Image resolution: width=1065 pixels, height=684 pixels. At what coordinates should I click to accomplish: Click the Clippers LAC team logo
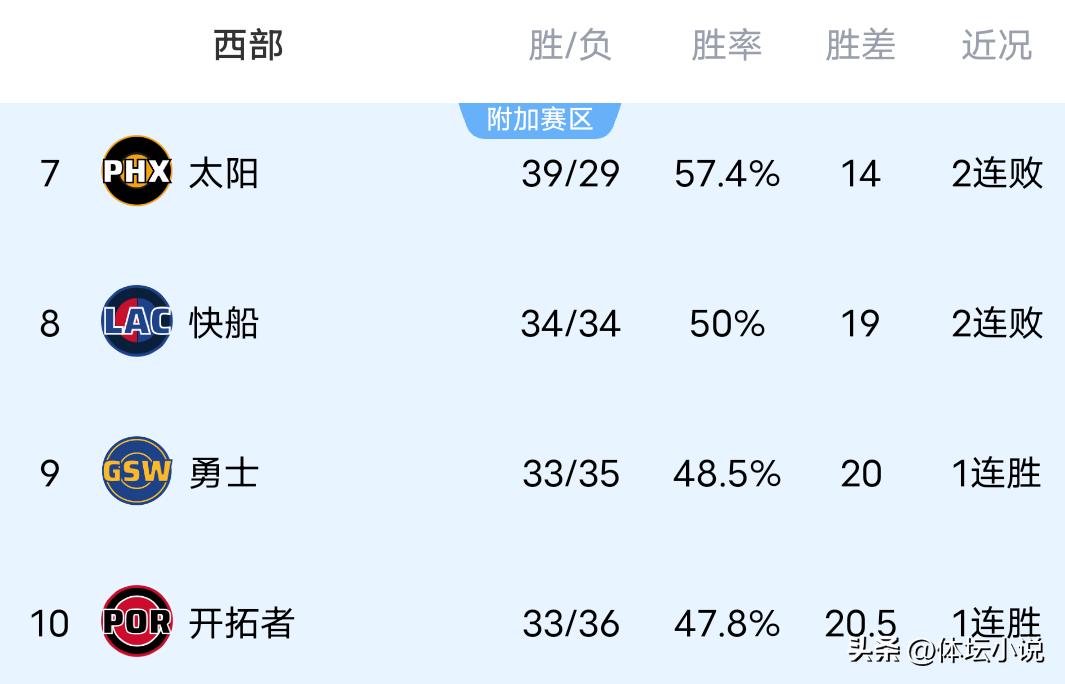(x=137, y=321)
